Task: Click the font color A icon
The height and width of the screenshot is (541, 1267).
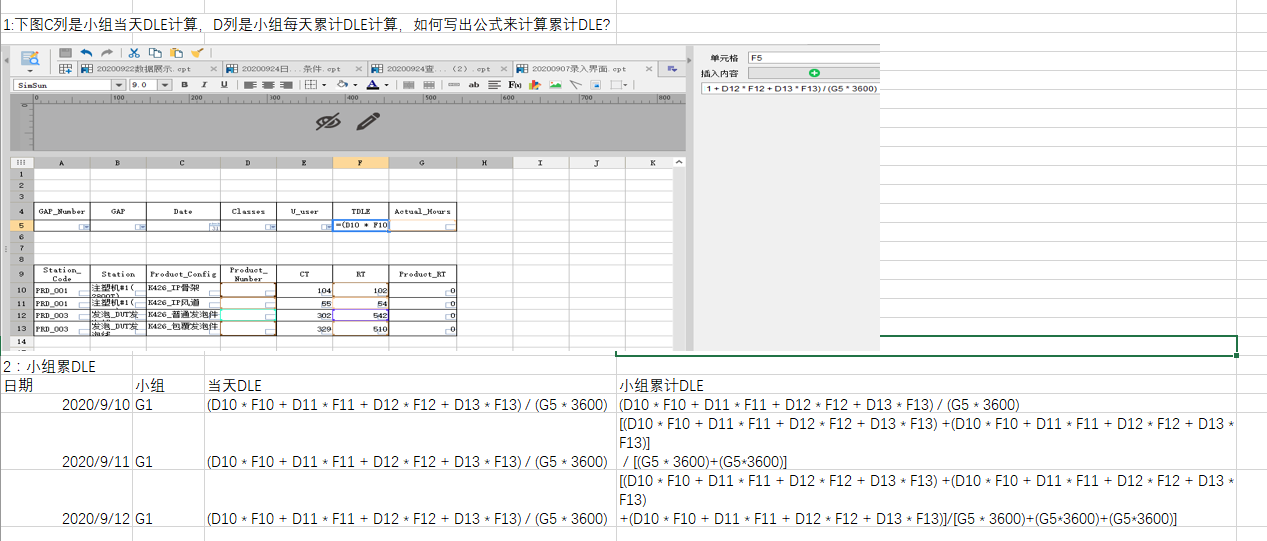Action: [x=372, y=85]
